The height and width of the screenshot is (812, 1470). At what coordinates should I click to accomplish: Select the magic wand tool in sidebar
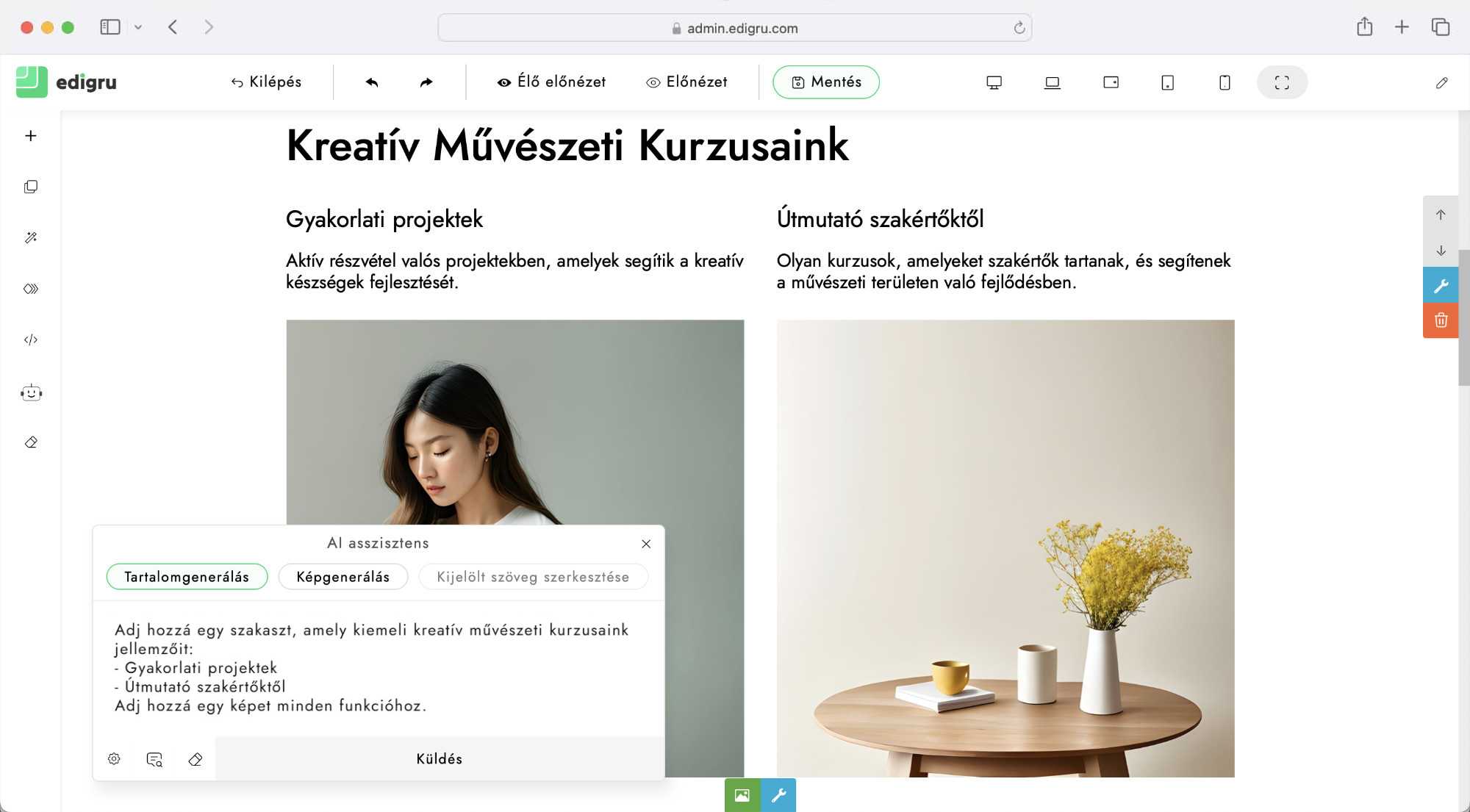tap(31, 237)
